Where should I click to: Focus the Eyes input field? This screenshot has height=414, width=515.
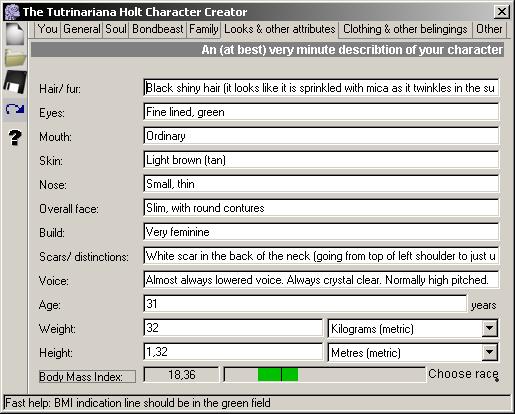pyautogui.click(x=321, y=112)
